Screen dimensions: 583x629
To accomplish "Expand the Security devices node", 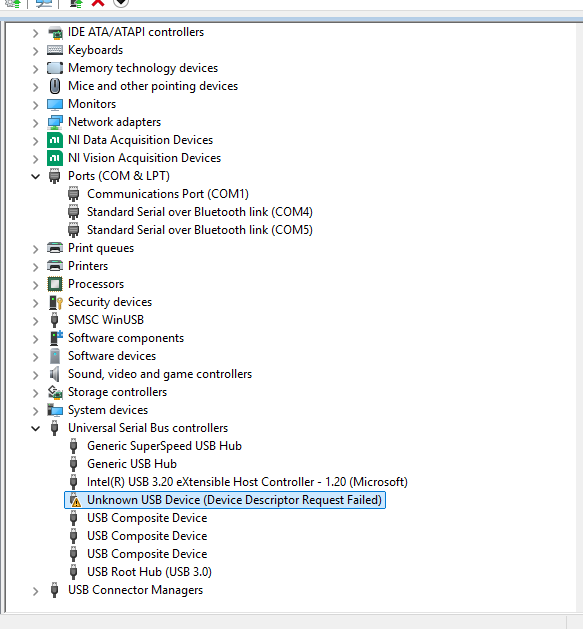I will tap(35, 303).
